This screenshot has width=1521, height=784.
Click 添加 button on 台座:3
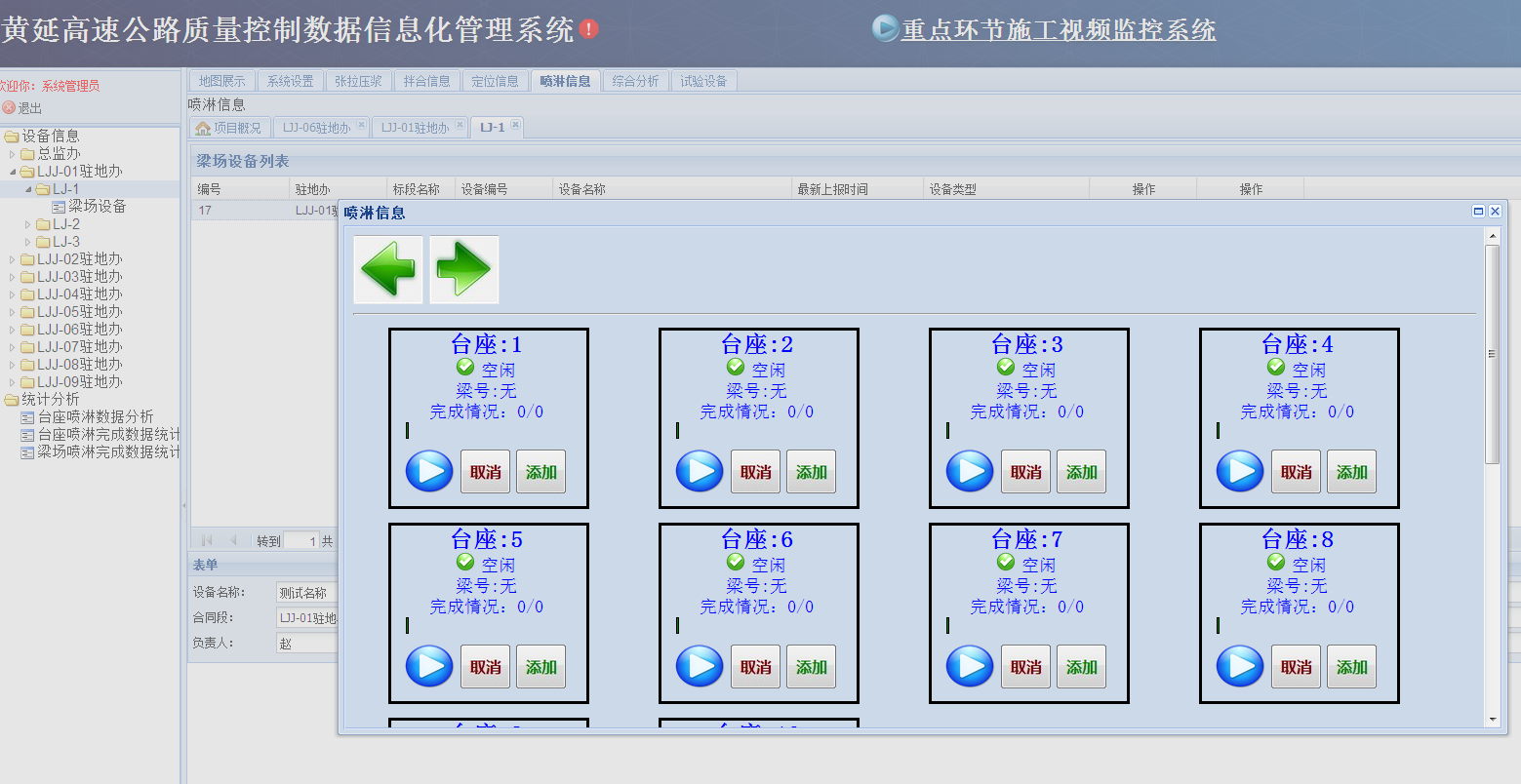tap(1082, 472)
